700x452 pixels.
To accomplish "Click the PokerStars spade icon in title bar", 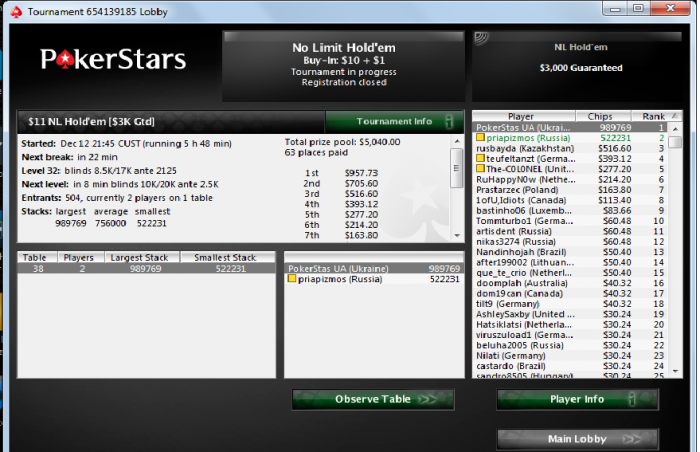I will [17, 12].
